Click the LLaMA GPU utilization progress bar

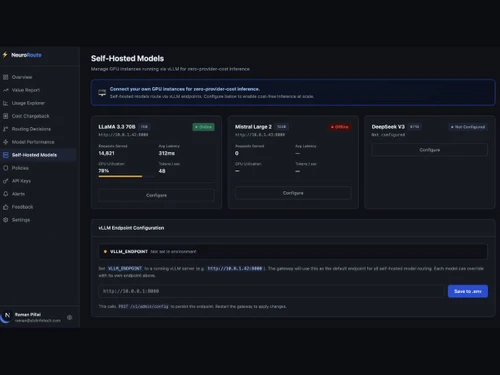(126, 176)
